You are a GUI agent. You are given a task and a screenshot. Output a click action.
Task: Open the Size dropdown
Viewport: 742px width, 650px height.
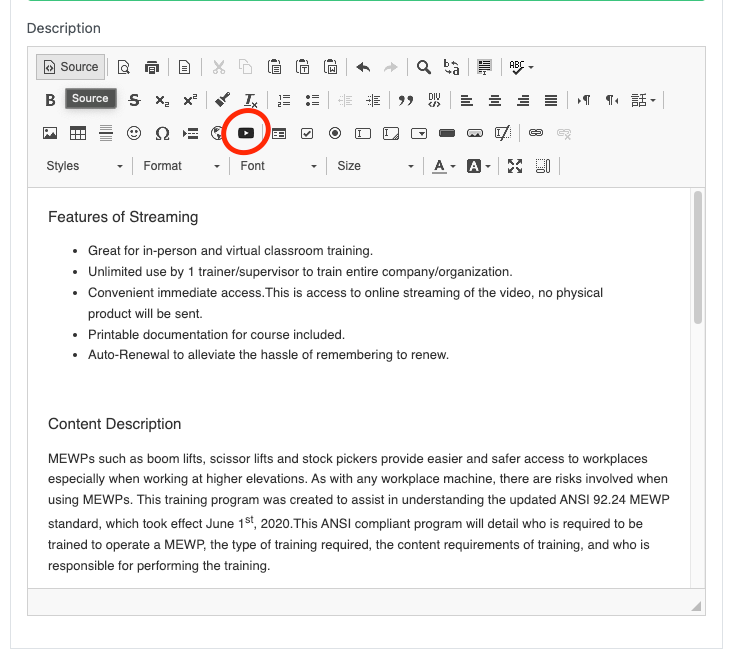(375, 166)
